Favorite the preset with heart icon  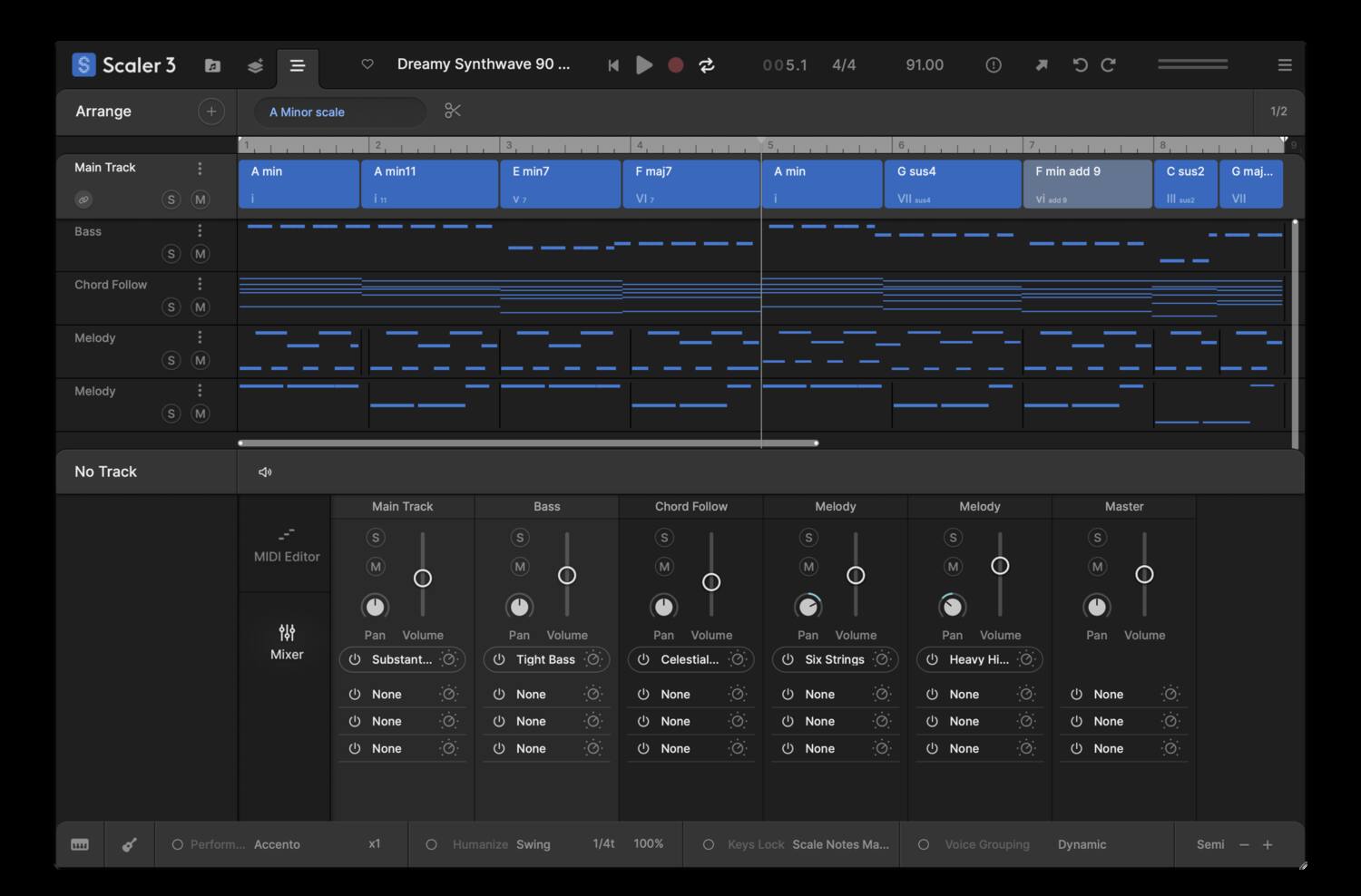[367, 64]
